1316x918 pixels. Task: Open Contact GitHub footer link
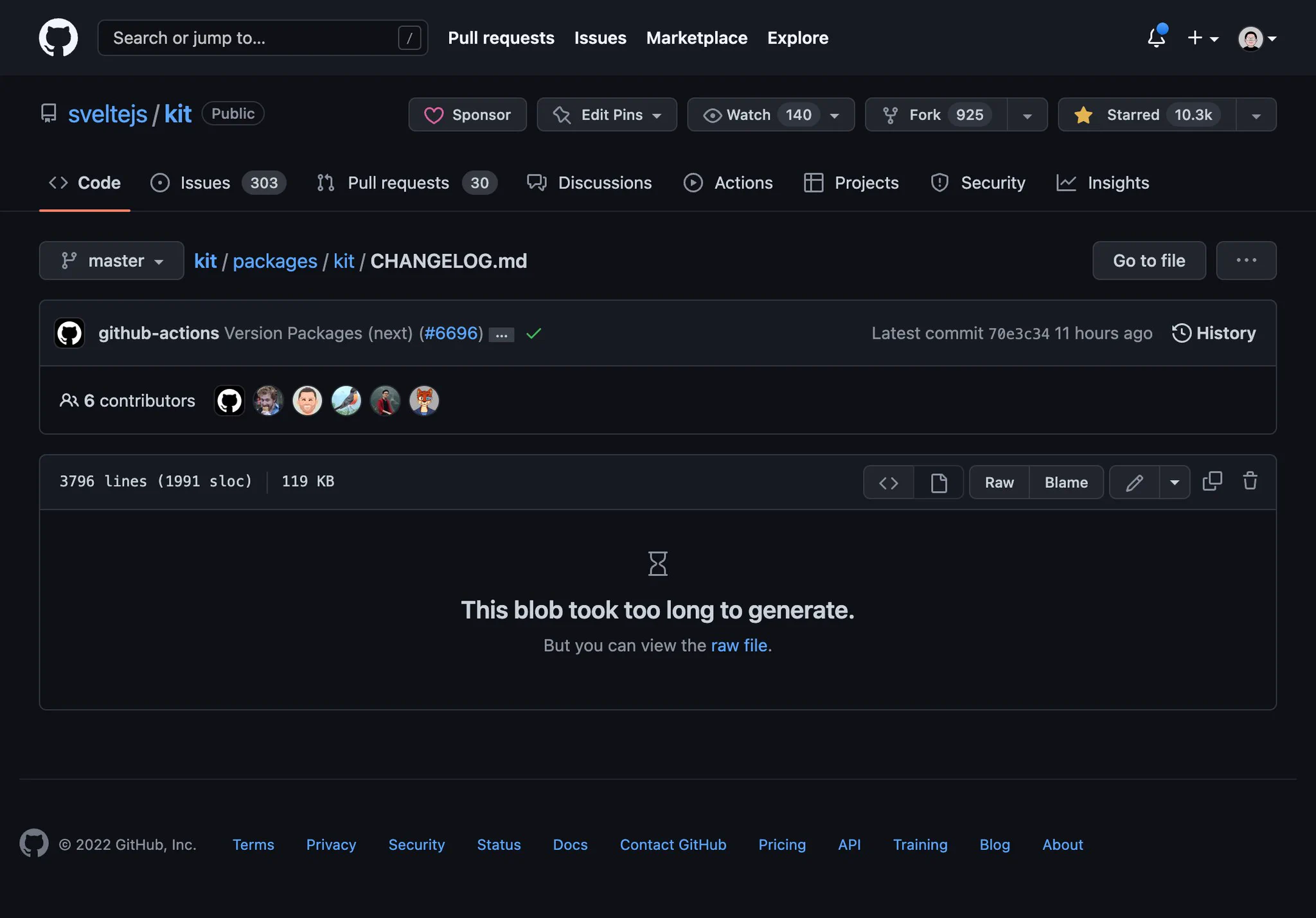pos(673,844)
